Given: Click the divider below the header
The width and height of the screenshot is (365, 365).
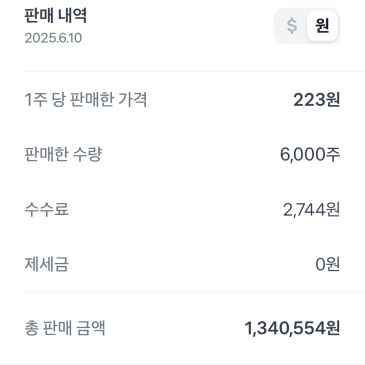Looking at the screenshot, I should pos(194,71).
